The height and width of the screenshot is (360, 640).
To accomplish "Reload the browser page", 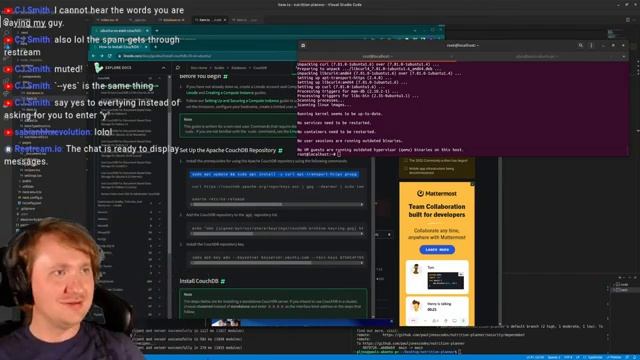I will tap(110, 56).
